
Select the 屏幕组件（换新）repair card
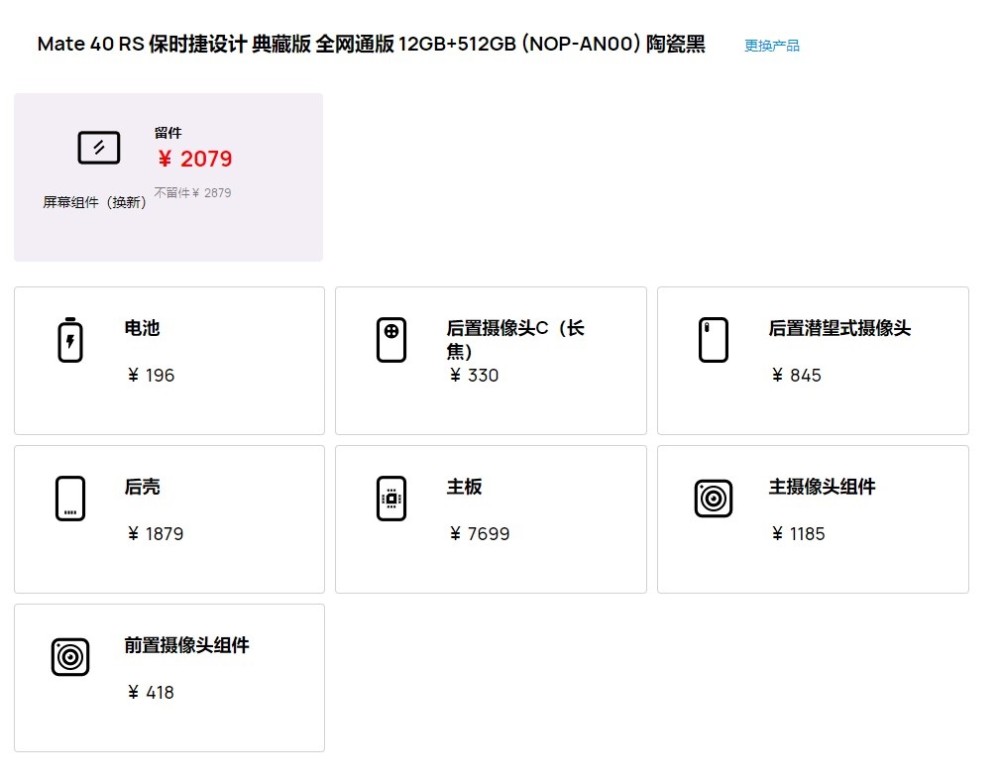168,176
